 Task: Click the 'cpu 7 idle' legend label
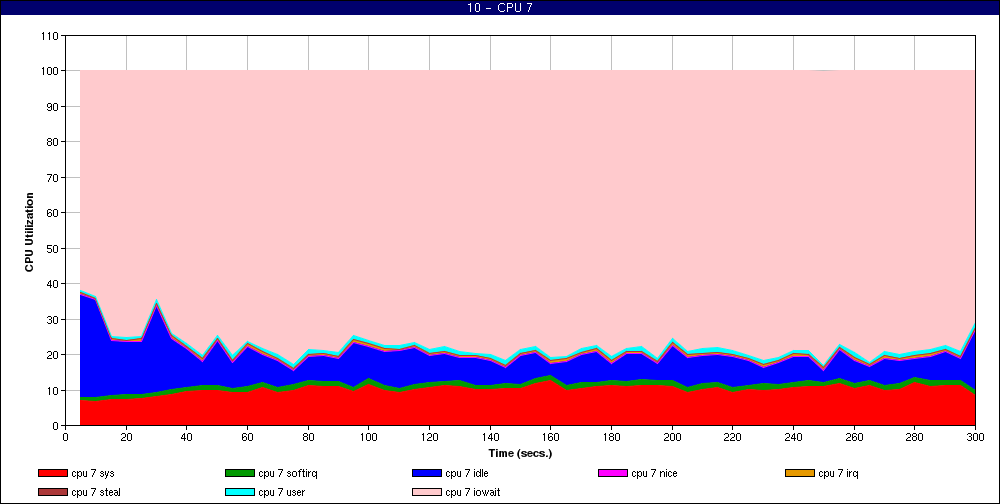coord(467,473)
